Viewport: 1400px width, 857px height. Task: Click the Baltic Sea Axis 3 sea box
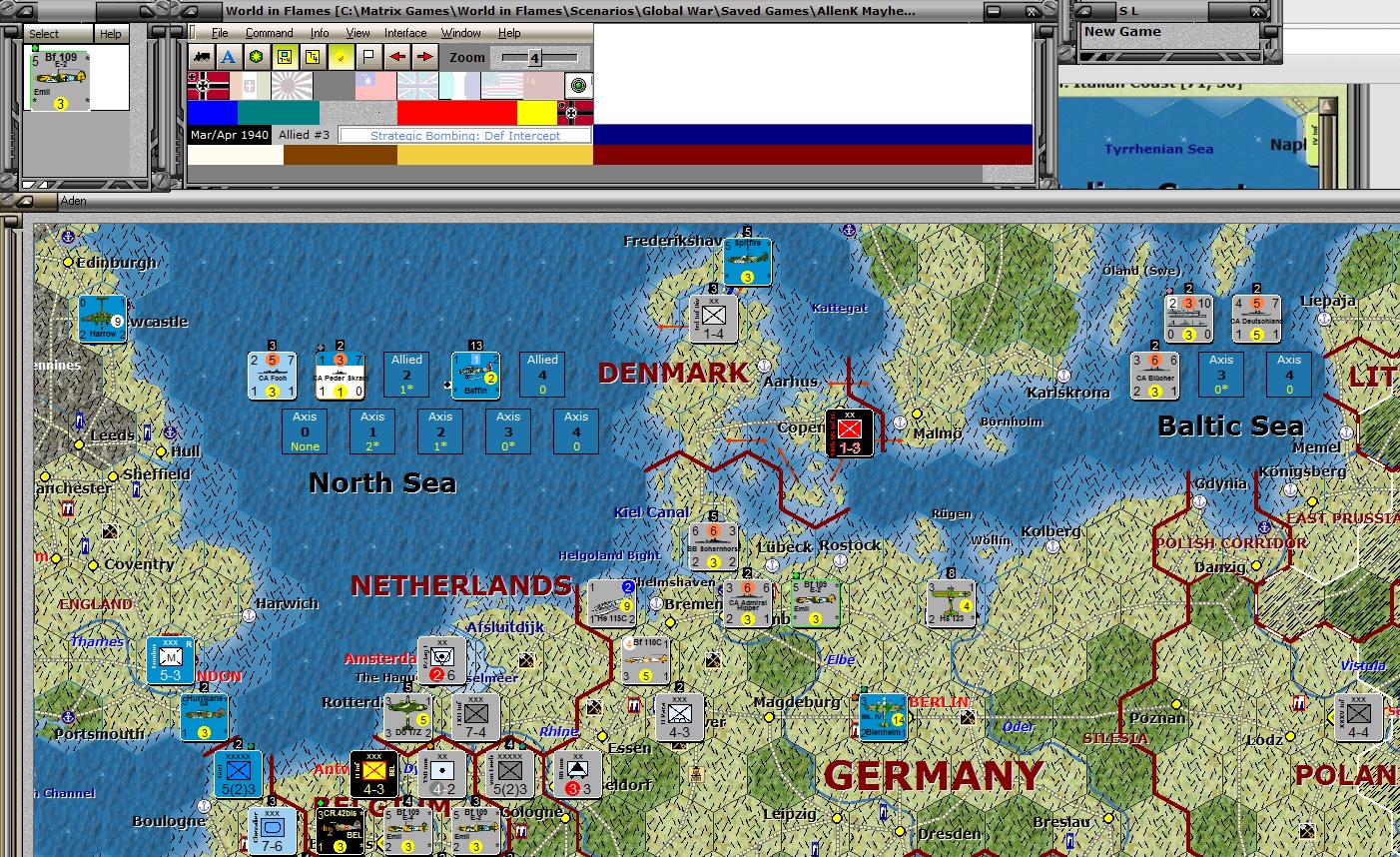1221,376
